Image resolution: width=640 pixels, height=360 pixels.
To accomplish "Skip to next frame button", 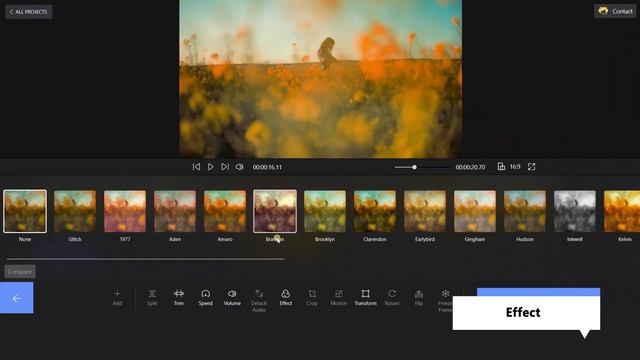I will [225, 167].
